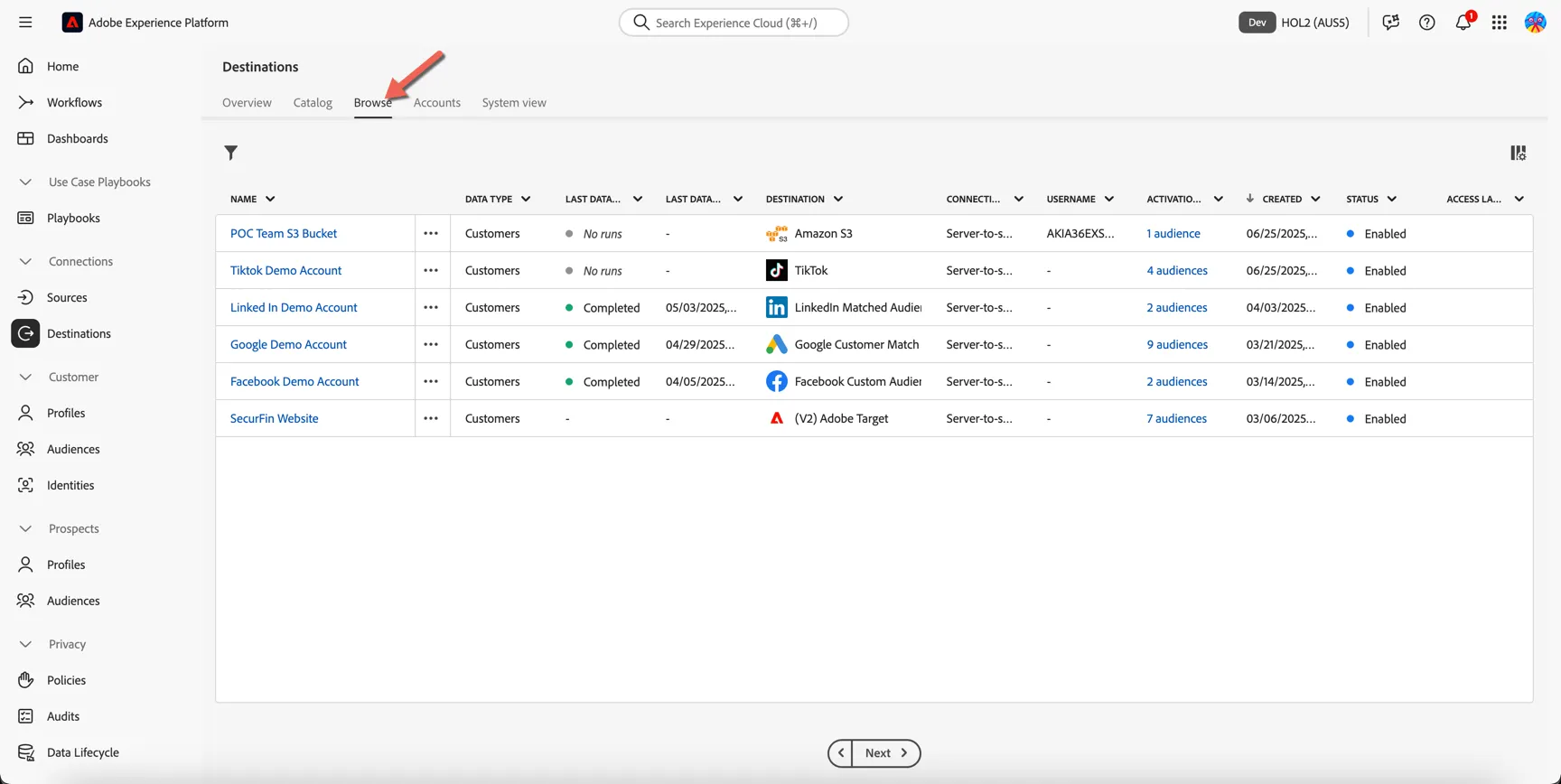Open the apps grid switcher
The height and width of the screenshot is (784, 1561).
1500,23
